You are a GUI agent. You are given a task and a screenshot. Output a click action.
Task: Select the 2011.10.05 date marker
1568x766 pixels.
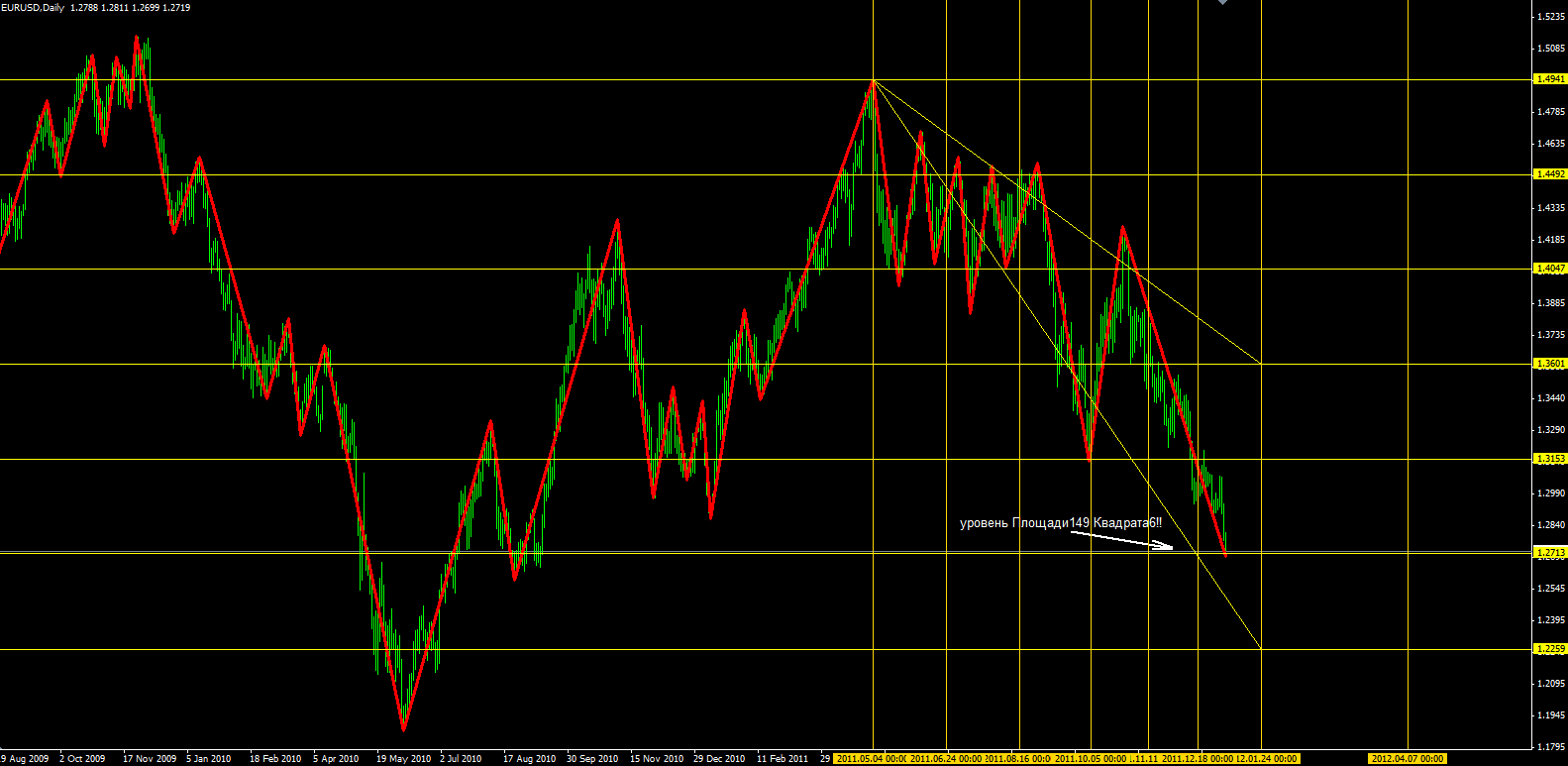1090,759
